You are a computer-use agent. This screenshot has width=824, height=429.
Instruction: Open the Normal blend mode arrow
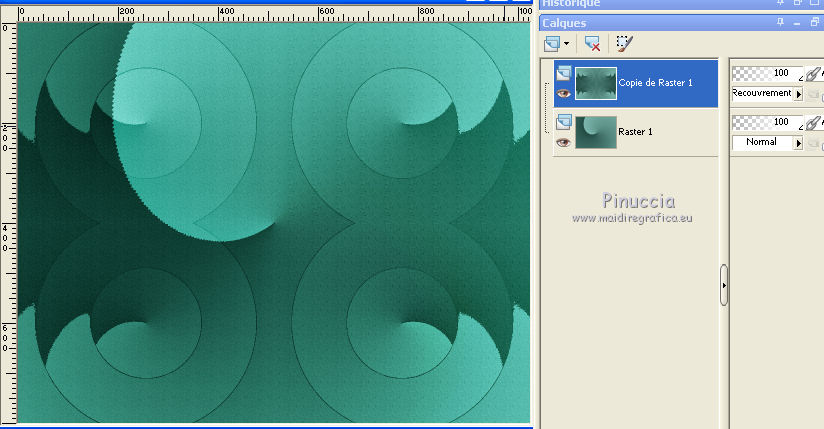[798, 143]
